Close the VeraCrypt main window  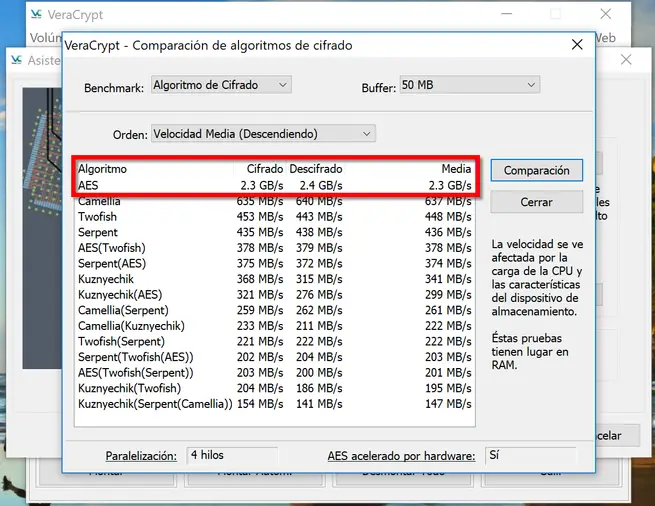[605, 14]
